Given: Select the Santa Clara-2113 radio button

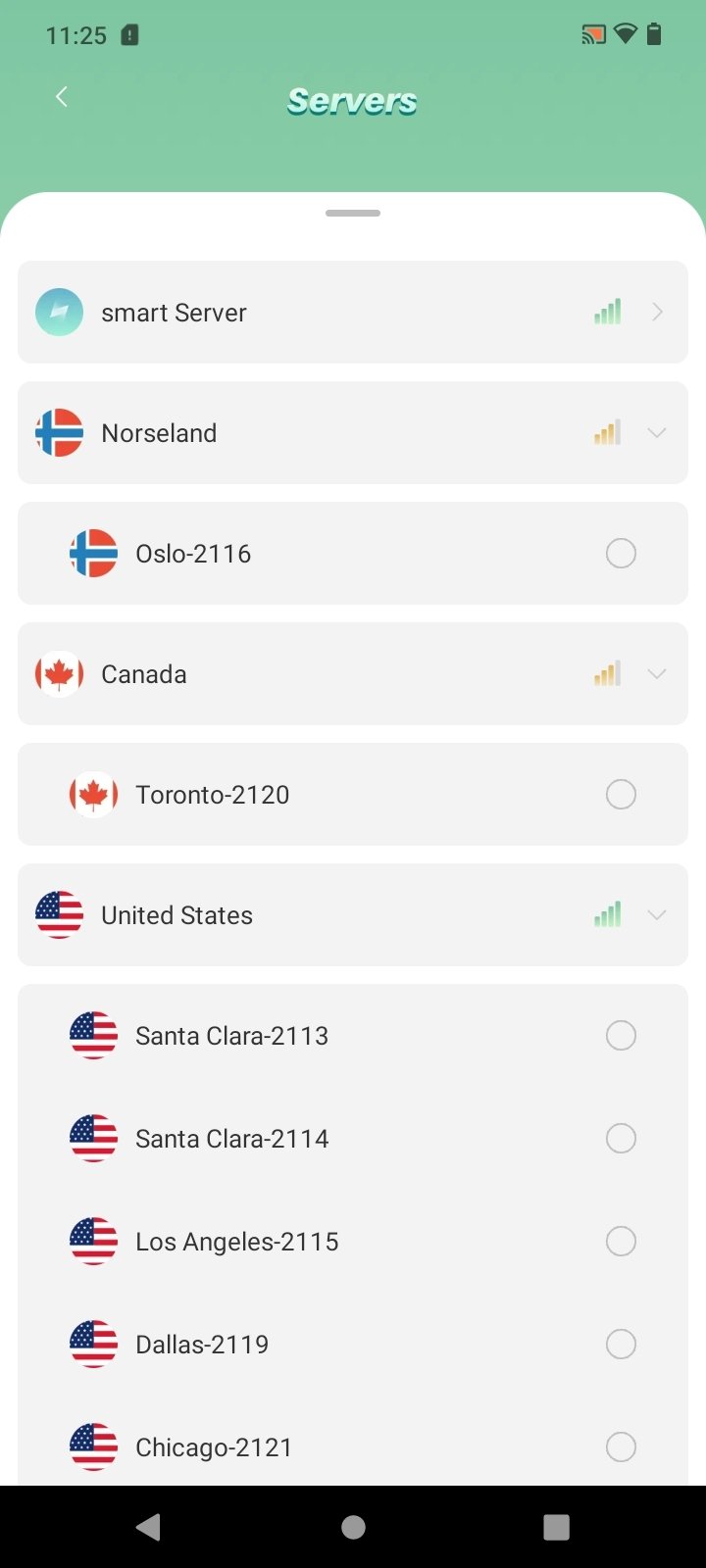Looking at the screenshot, I should tap(621, 1036).
